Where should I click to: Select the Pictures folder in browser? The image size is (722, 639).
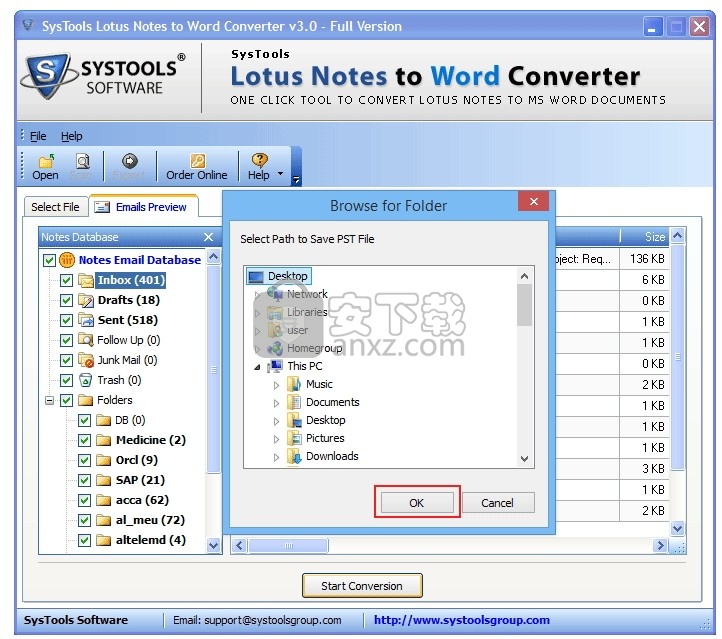325,438
